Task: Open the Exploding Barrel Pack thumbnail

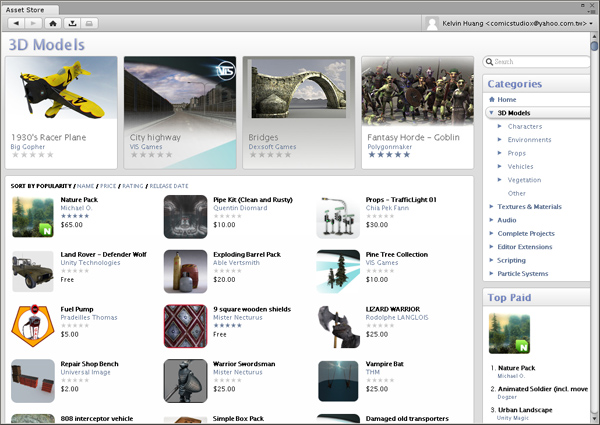Action: click(x=186, y=272)
